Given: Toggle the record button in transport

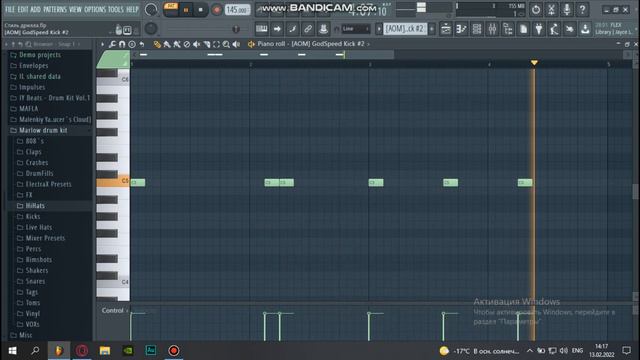Looking at the screenshot, I should [217, 10].
